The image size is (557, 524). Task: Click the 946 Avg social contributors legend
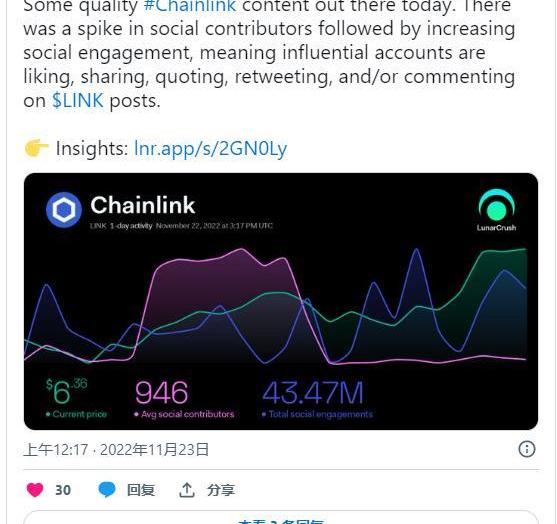(184, 399)
